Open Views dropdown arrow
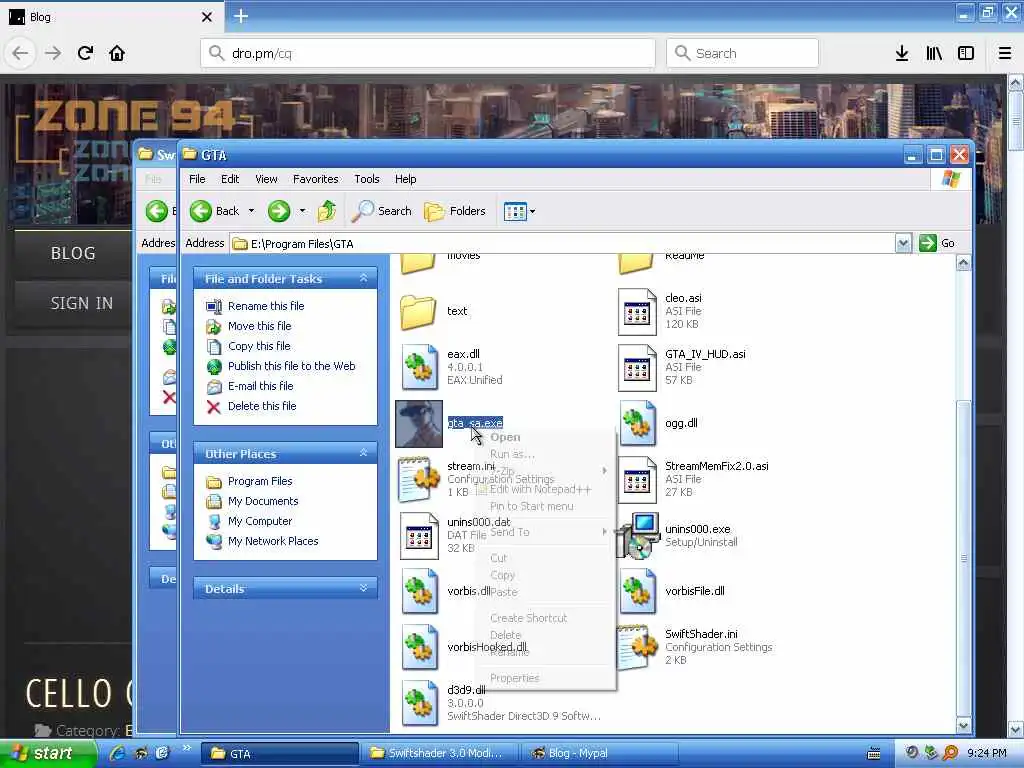This screenshot has width=1024, height=768. (532, 211)
